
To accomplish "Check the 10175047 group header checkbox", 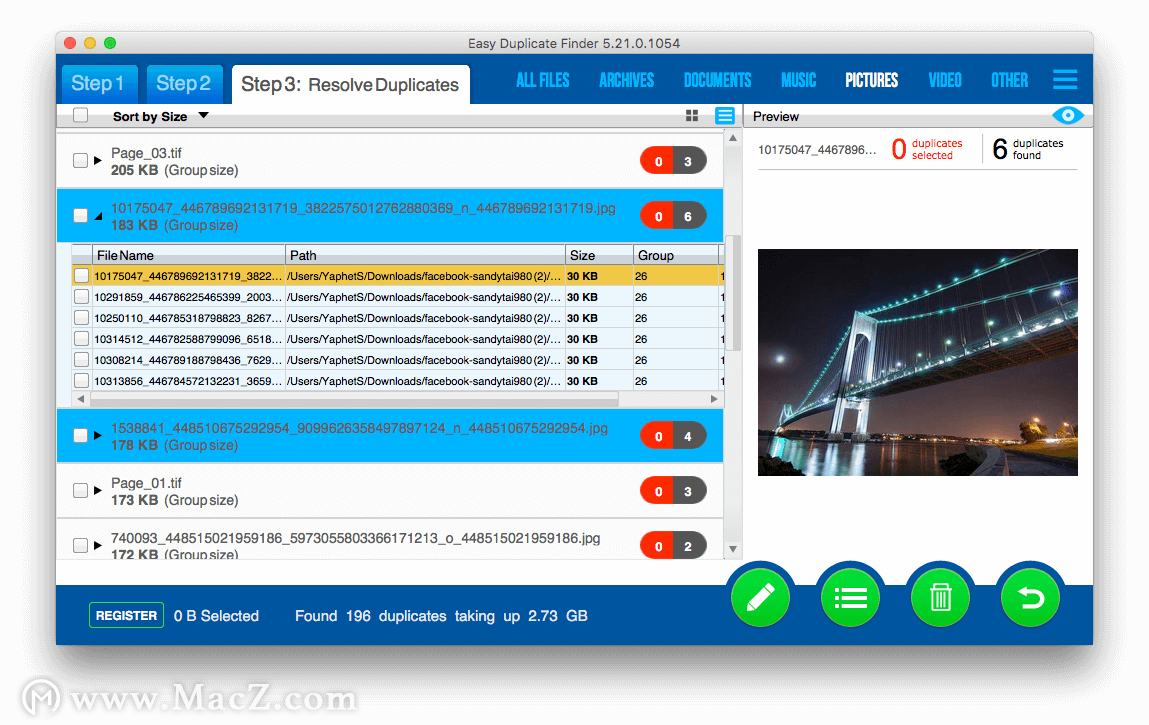I will pyautogui.click(x=81, y=216).
